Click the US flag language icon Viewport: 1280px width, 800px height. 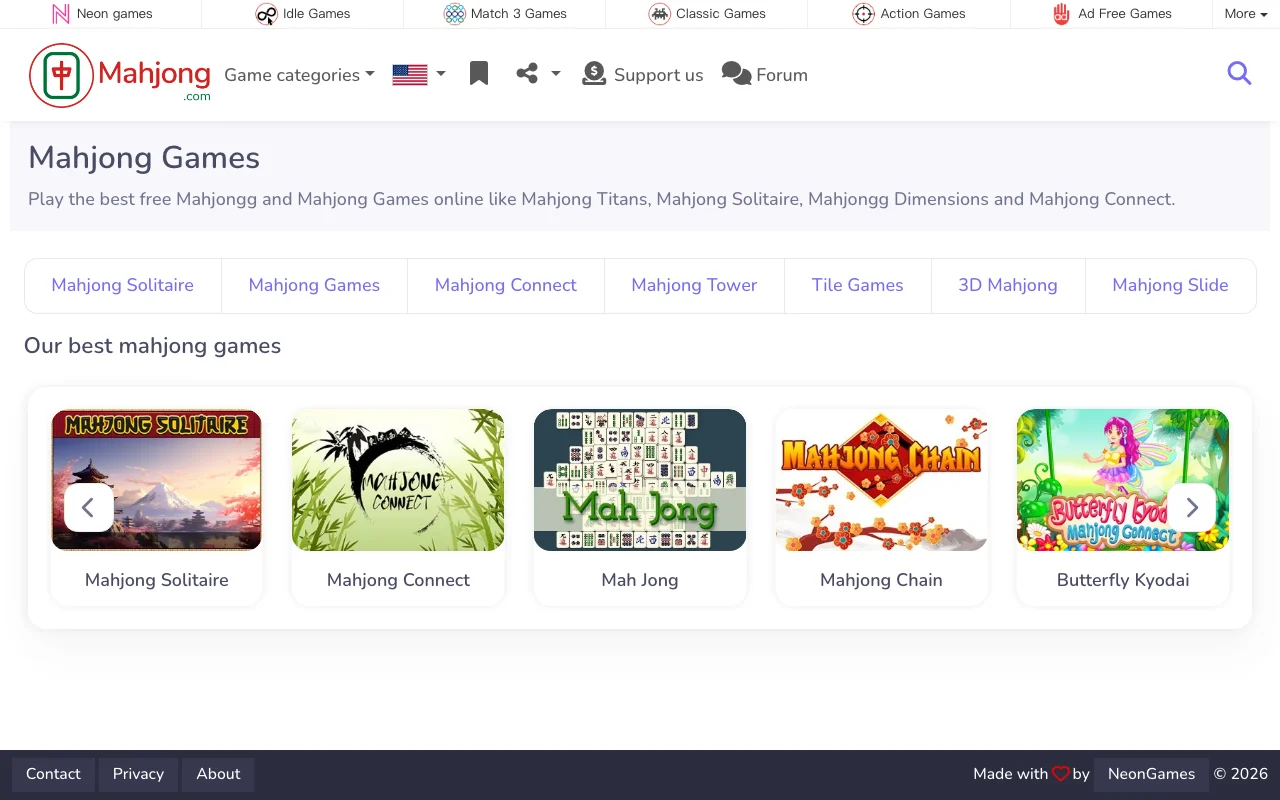click(410, 75)
